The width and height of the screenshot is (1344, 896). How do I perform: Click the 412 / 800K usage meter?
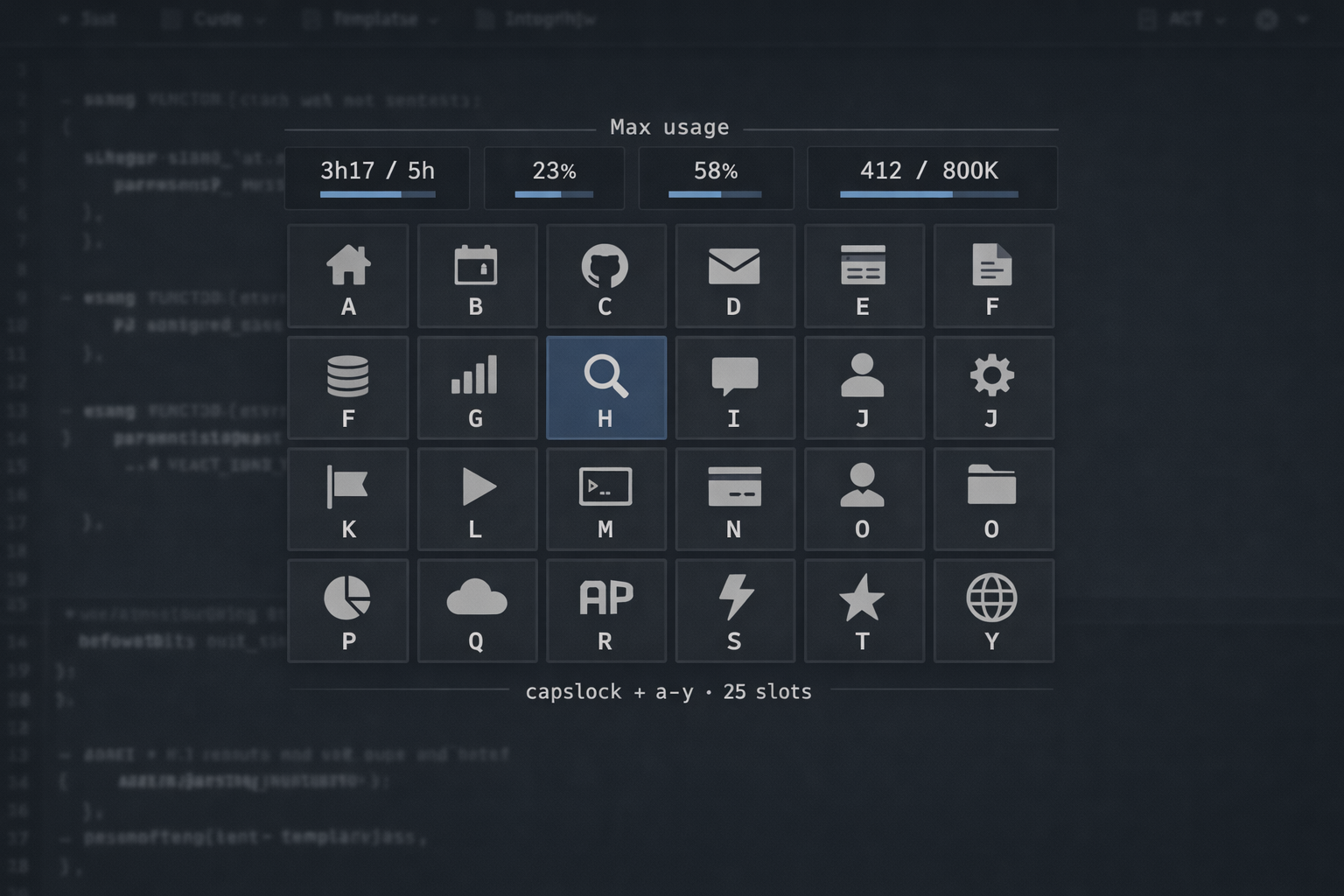pos(931,178)
